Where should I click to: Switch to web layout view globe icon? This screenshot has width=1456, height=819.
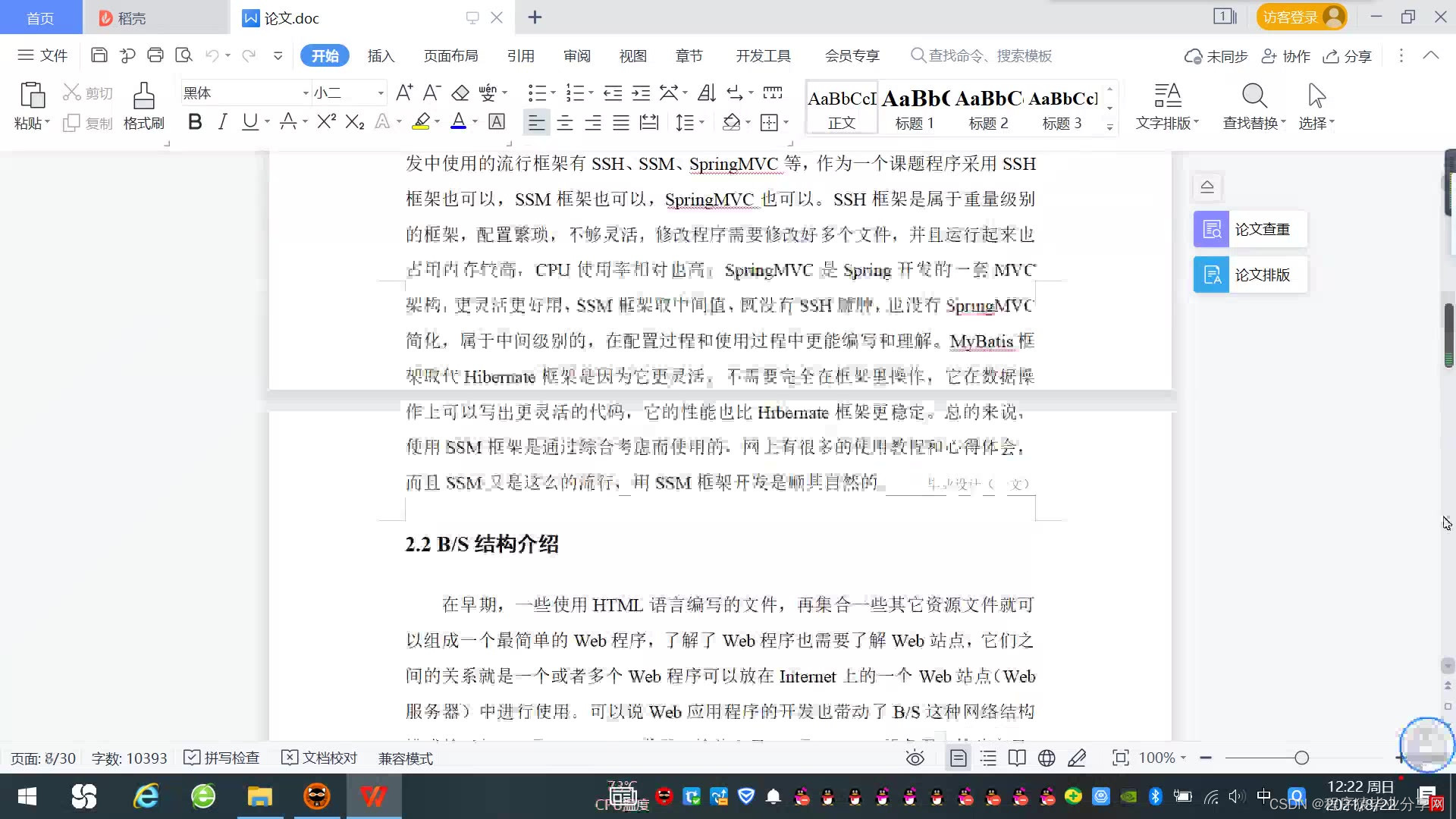point(1046,758)
